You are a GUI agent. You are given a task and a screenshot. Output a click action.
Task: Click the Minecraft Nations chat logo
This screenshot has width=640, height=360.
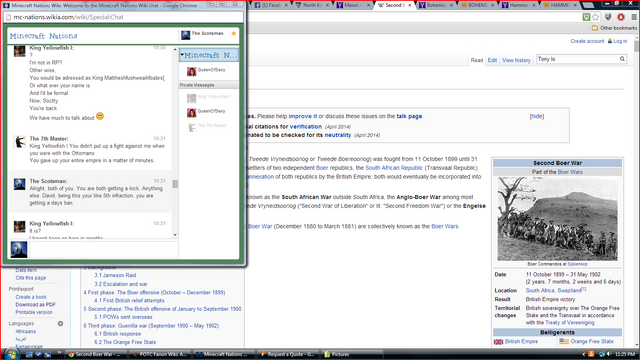click(x=43, y=36)
